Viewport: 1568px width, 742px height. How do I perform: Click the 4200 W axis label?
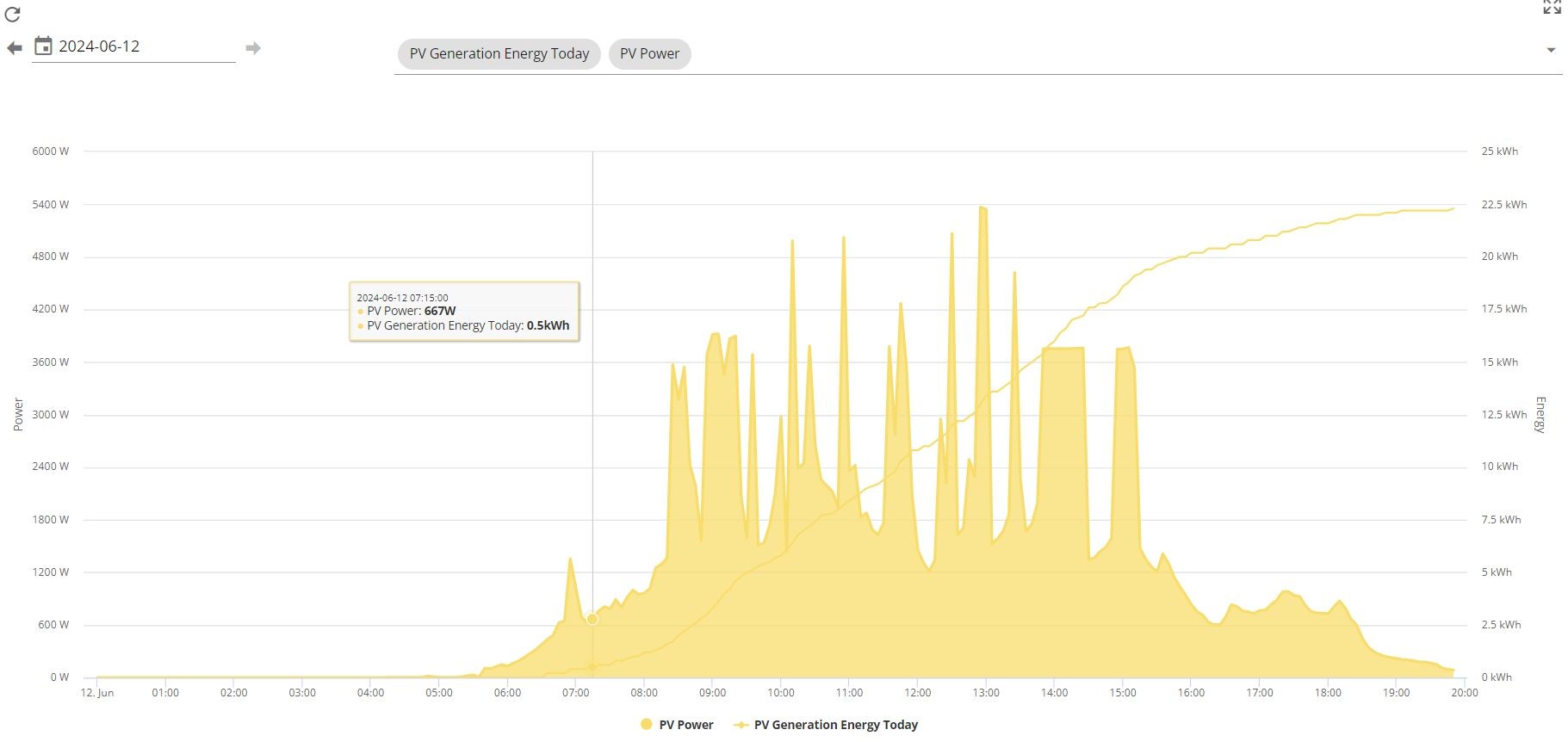tap(51, 309)
